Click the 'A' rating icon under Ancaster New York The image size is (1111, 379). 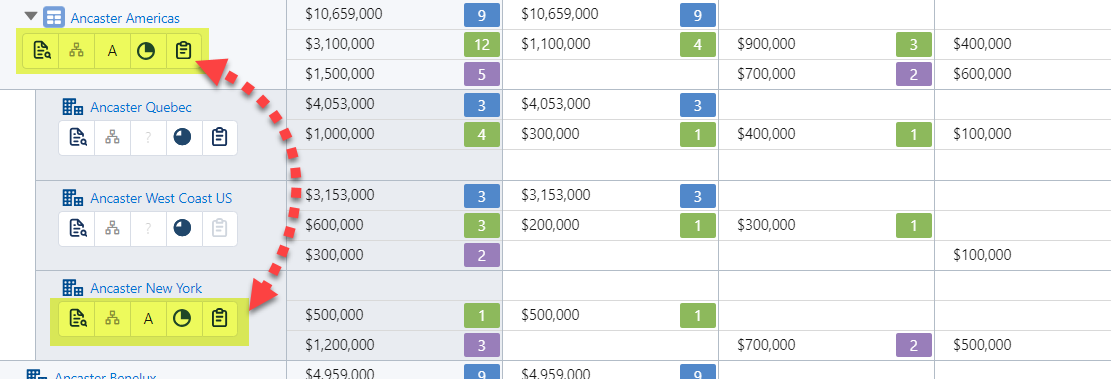click(x=148, y=319)
